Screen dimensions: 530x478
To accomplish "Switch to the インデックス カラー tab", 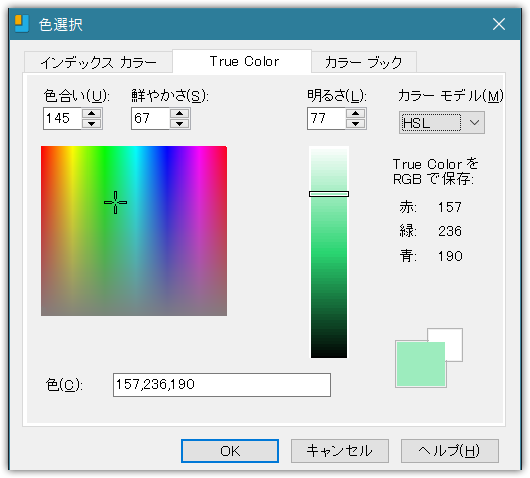I will coord(98,62).
